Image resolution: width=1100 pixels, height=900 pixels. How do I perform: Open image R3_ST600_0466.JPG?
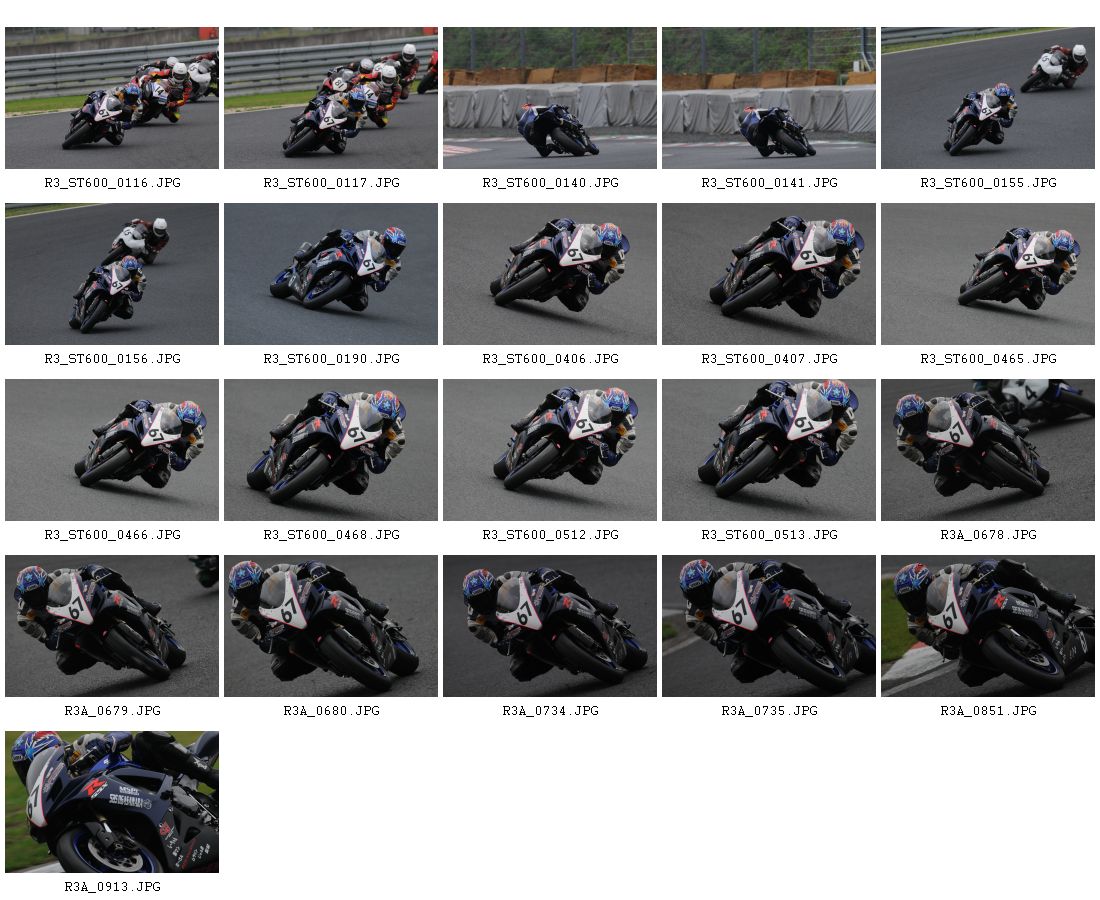pyautogui.click(x=112, y=450)
